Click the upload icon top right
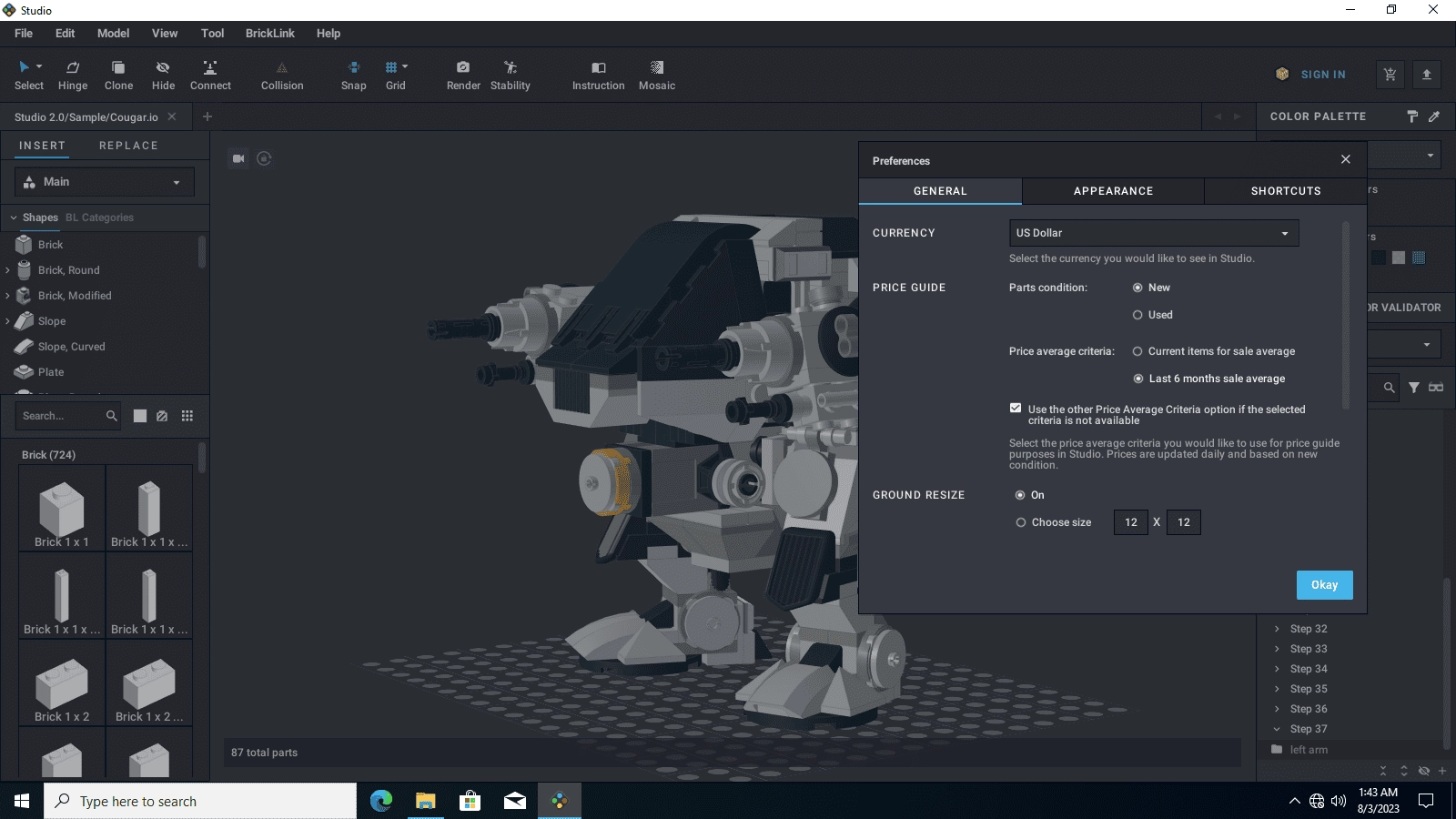 (1427, 75)
